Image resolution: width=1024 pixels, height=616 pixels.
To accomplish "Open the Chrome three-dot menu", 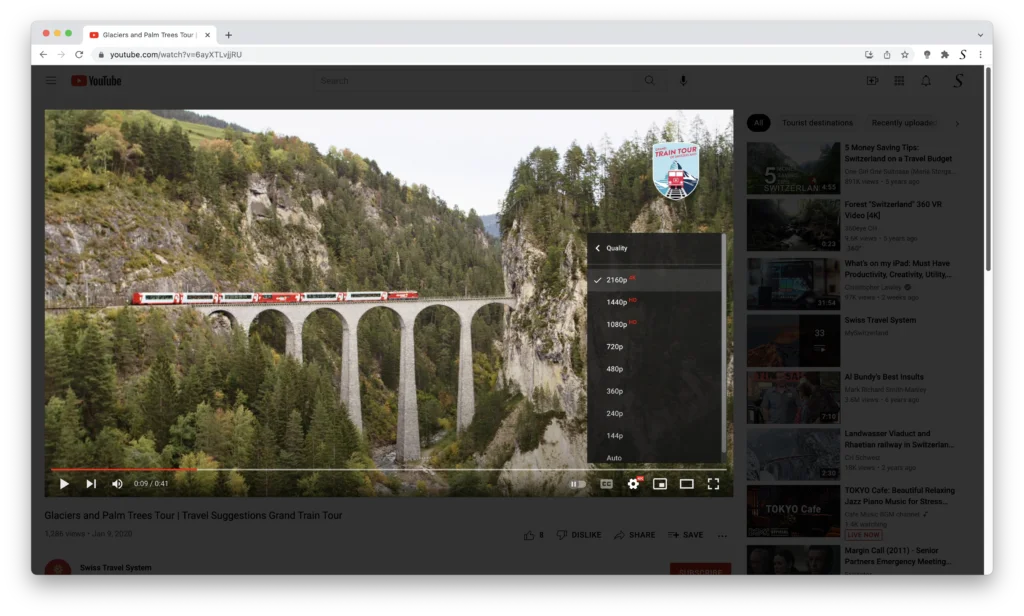I will click(x=980, y=55).
